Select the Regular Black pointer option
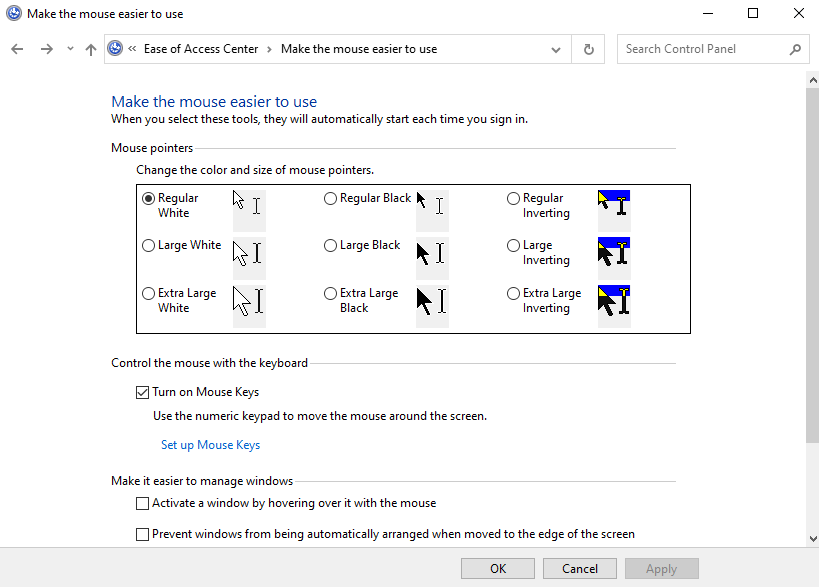 pyautogui.click(x=330, y=199)
